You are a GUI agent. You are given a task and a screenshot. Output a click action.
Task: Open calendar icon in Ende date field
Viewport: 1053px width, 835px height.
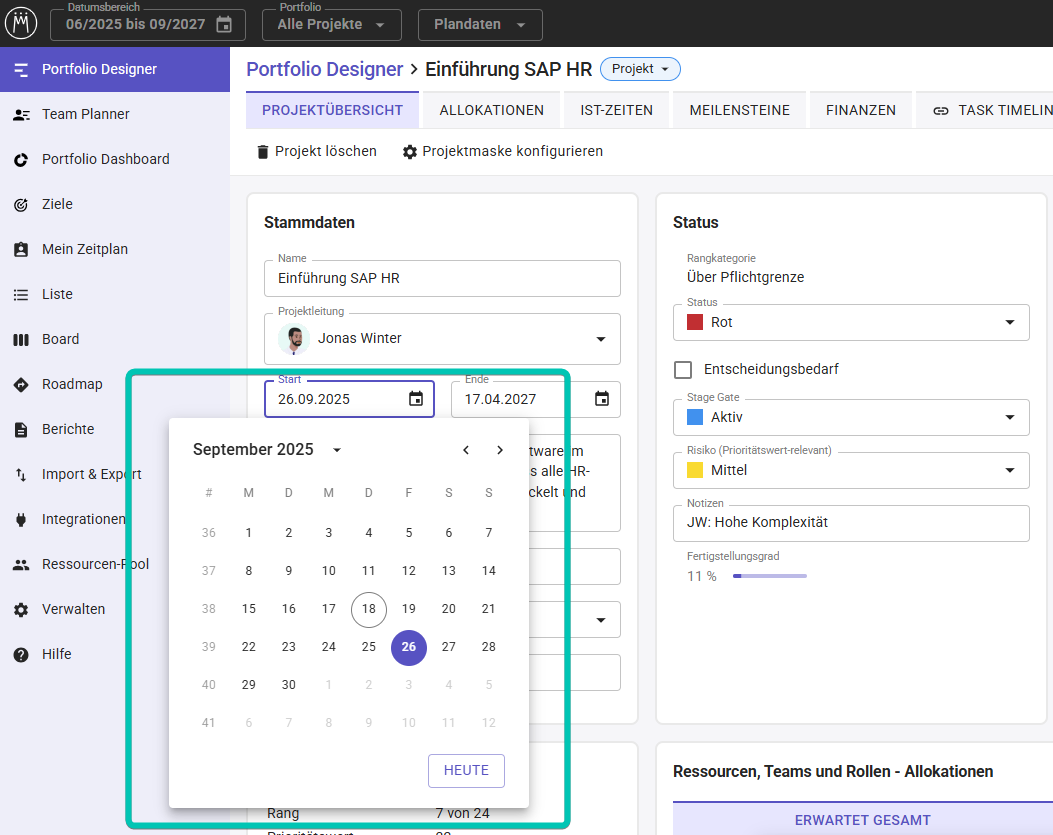tap(602, 399)
